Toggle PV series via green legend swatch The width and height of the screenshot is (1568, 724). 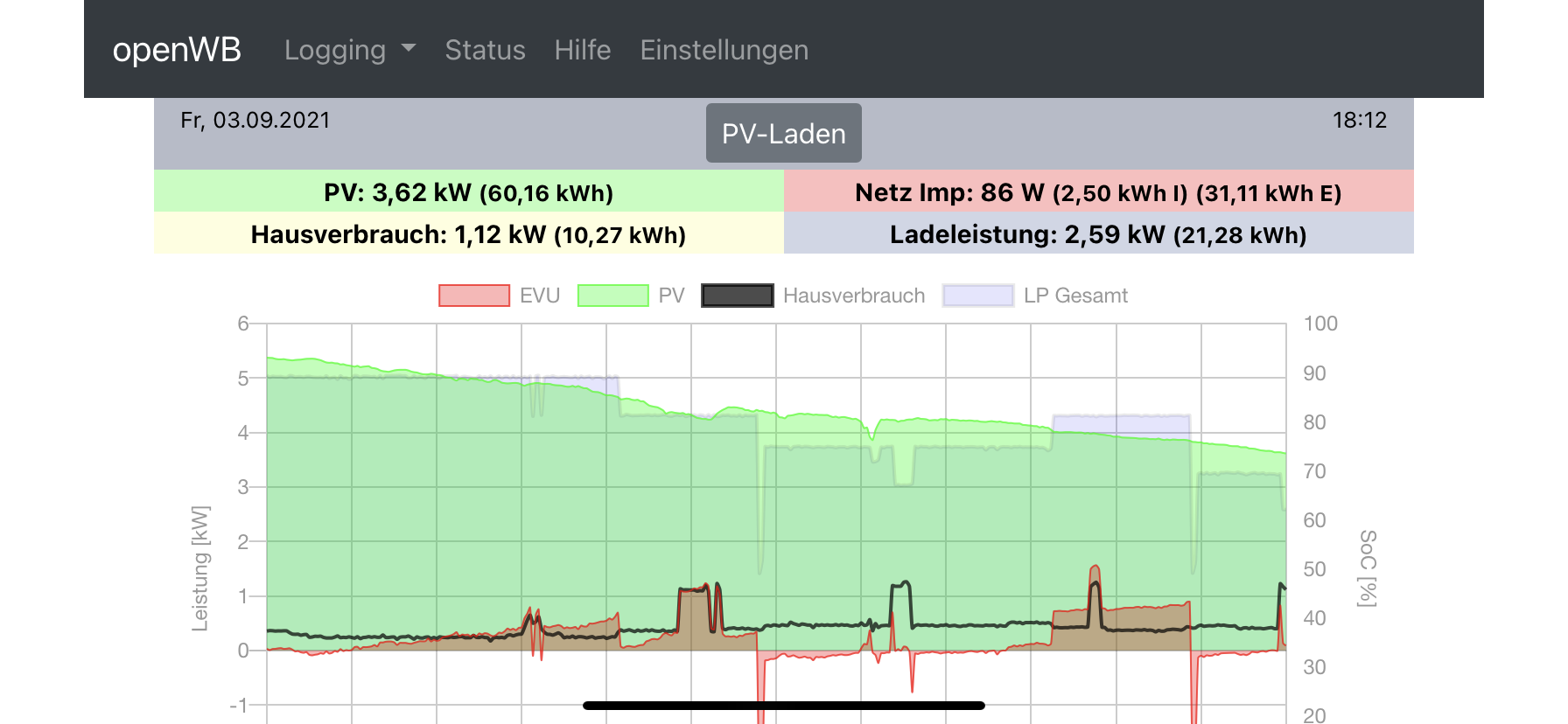coord(613,296)
